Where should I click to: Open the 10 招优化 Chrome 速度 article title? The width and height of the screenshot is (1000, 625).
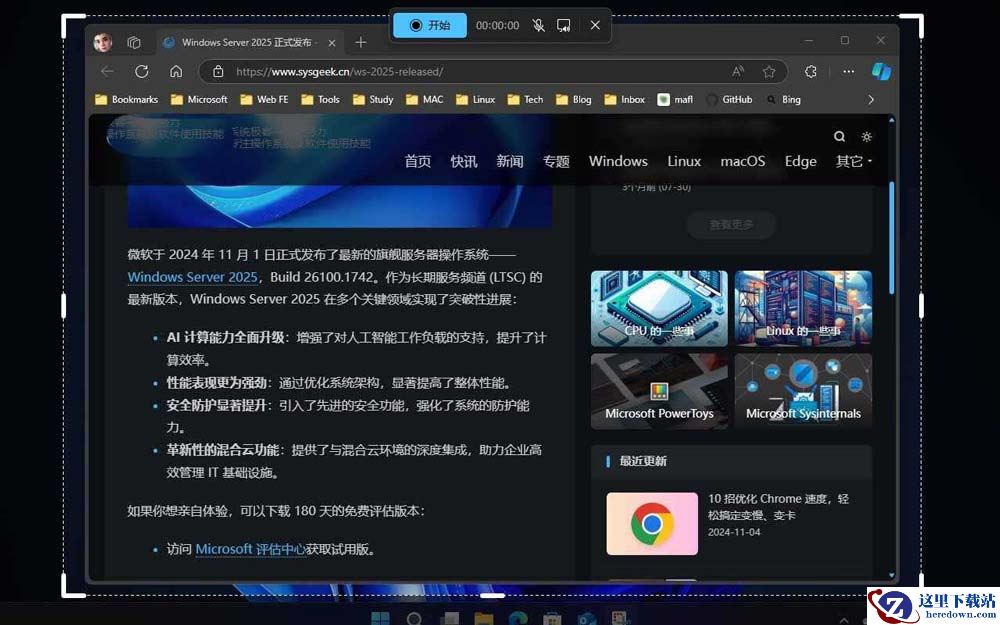pyautogui.click(x=778, y=506)
